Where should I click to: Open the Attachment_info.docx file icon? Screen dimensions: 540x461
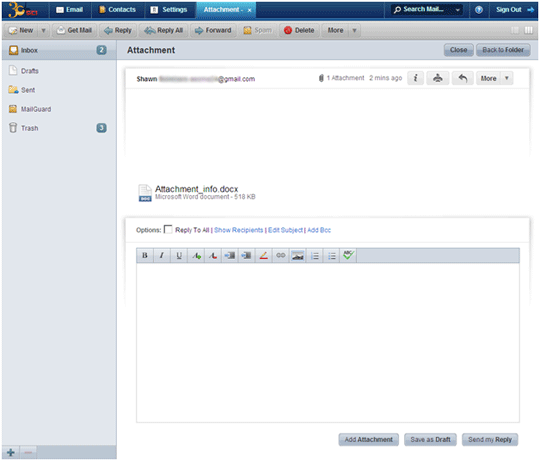click(145, 193)
